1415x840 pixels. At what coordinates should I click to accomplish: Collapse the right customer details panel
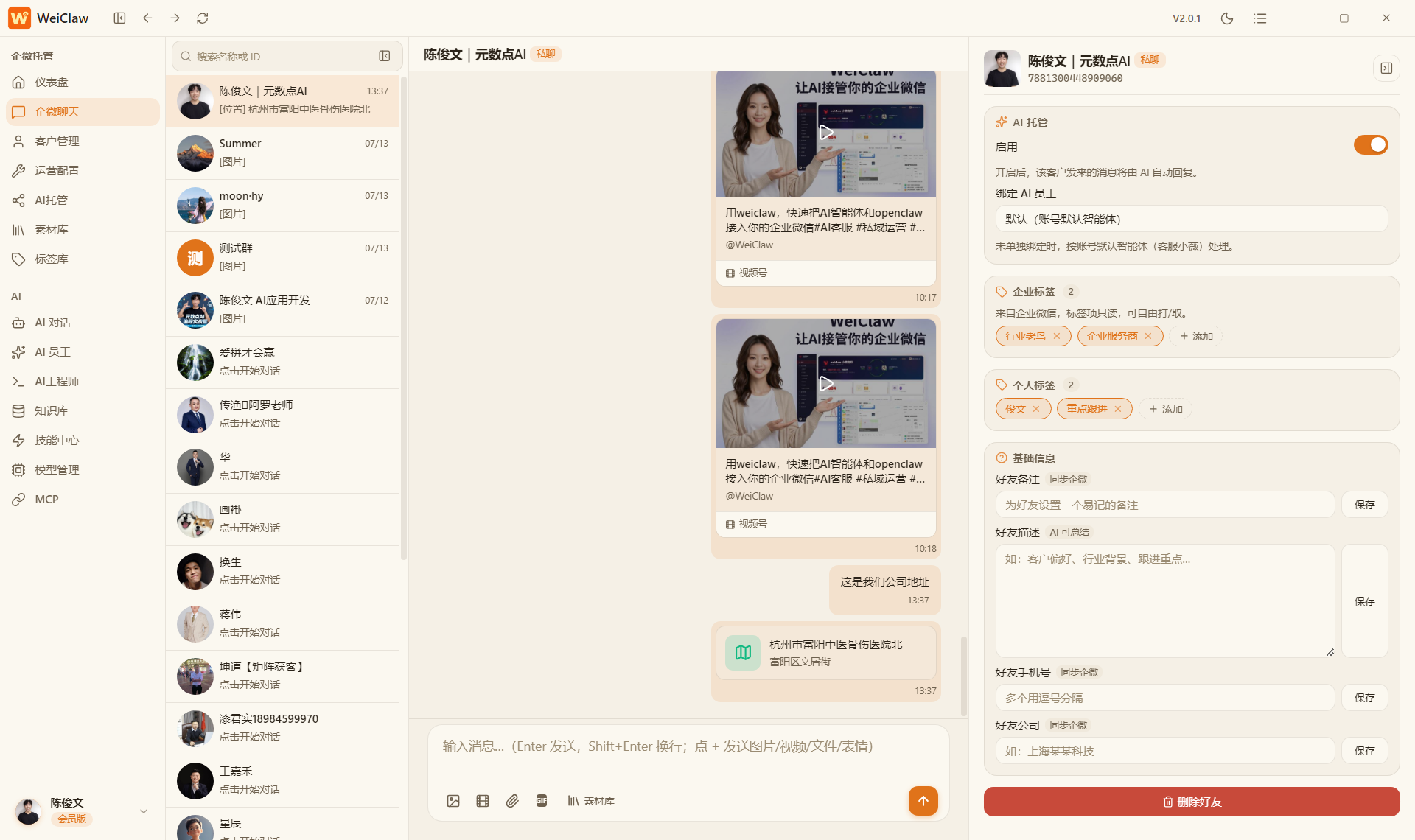tap(1386, 68)
